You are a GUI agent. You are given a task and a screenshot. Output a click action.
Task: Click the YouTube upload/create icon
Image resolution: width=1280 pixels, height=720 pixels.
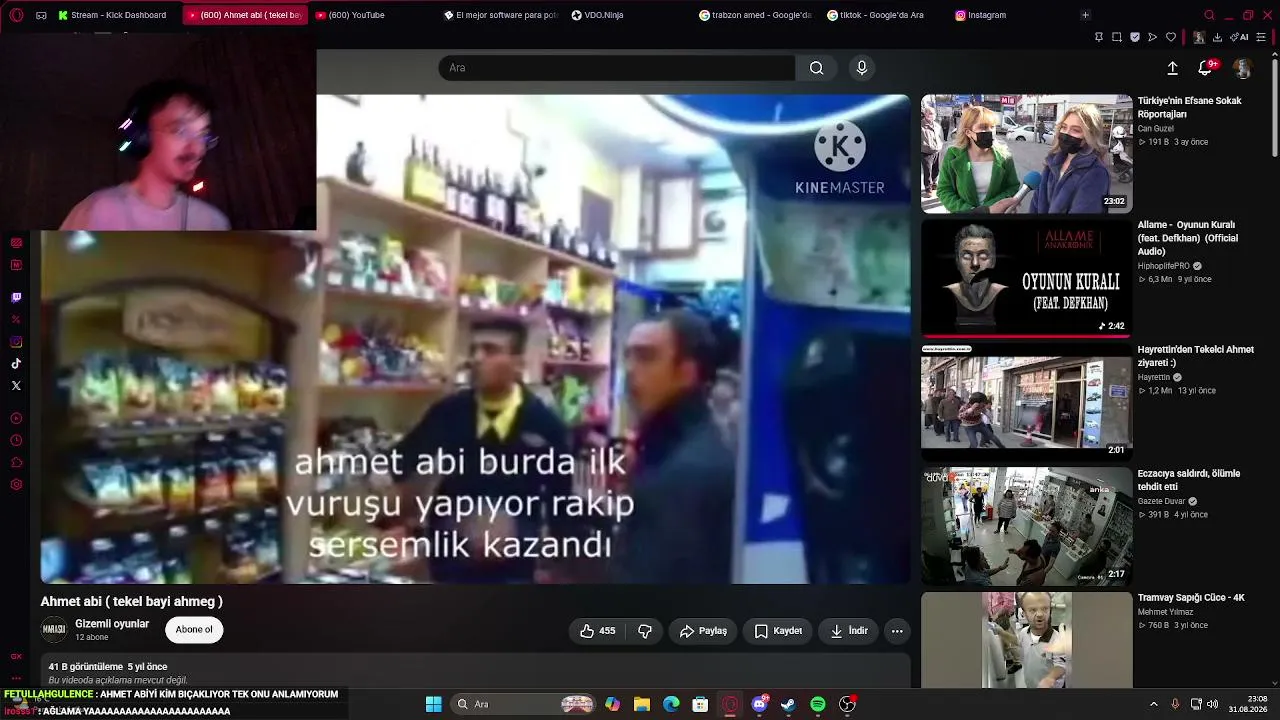[1173, 68]
